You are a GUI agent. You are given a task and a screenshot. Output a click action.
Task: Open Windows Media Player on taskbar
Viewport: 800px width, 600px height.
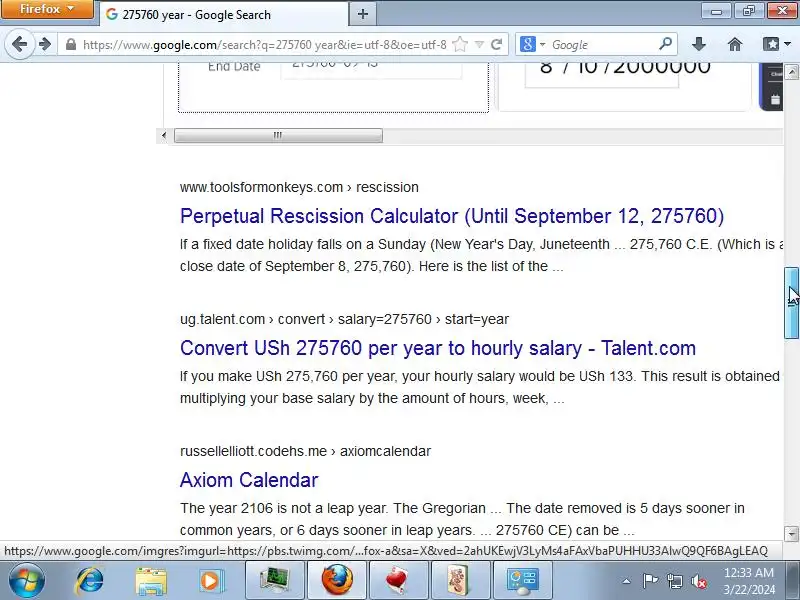pyautogui.click(x=210, y=581)
